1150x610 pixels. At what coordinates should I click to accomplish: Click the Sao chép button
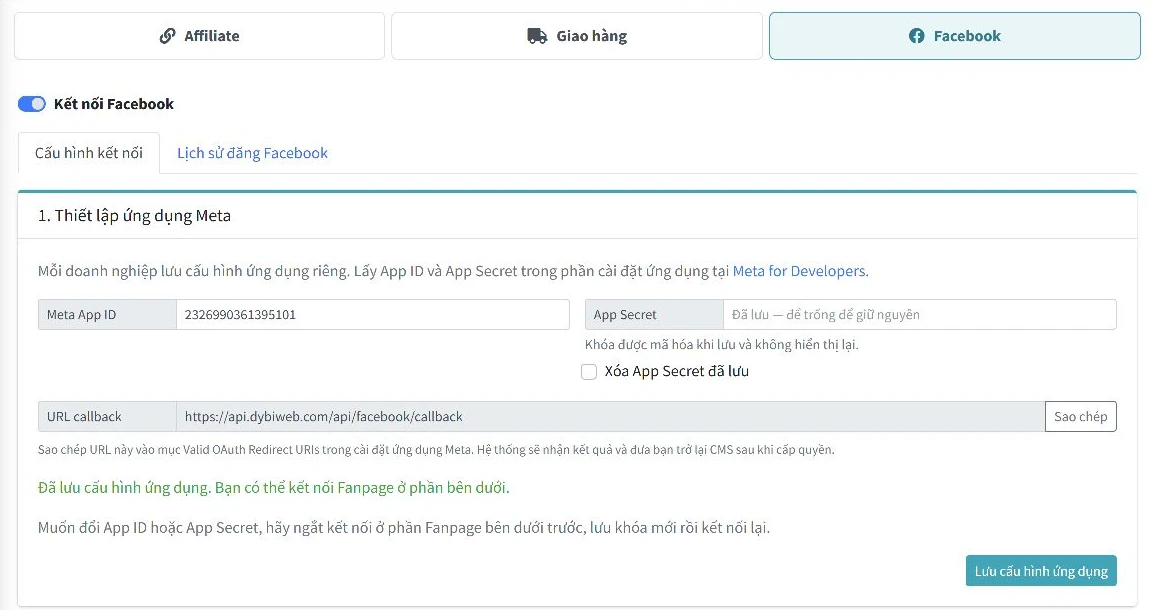click(x=1080, y=416)
